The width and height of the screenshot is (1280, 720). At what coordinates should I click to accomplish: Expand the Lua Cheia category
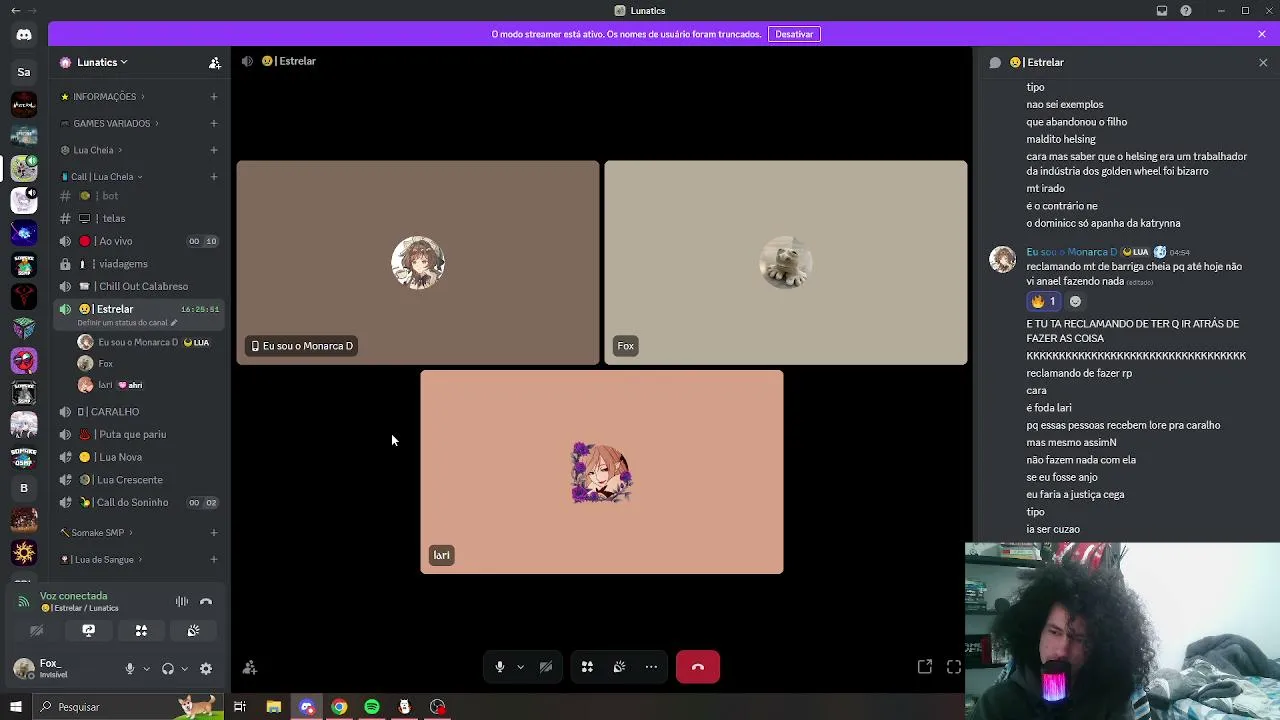(x=92, y=150)
